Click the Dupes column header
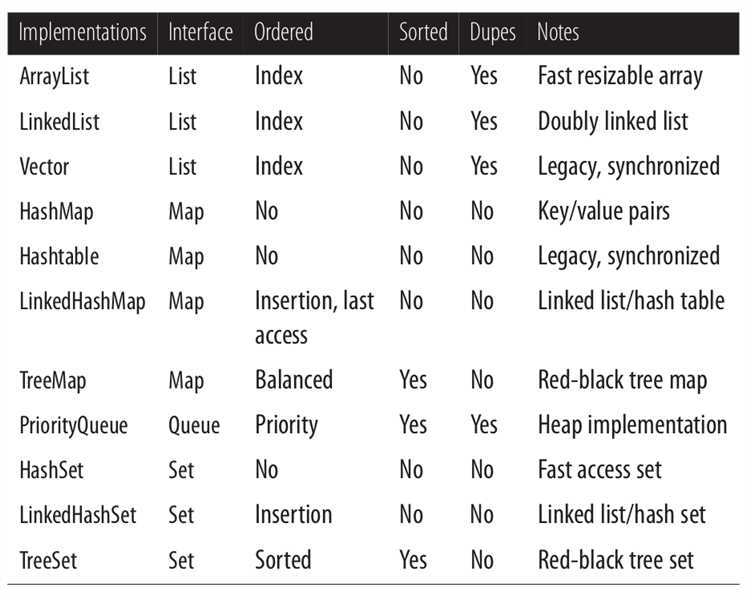This screenshot has width=750, height=599. tap(493, 33)
